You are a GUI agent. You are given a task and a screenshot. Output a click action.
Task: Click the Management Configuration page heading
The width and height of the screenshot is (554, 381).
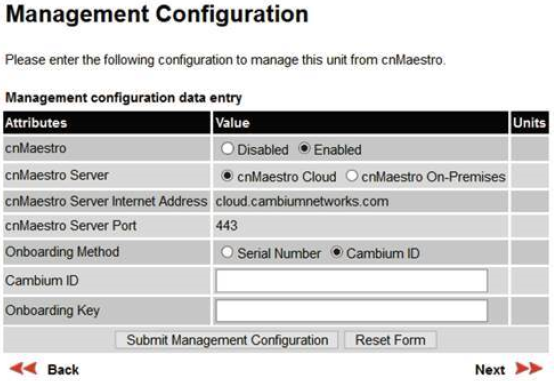[x=157, y=15]
